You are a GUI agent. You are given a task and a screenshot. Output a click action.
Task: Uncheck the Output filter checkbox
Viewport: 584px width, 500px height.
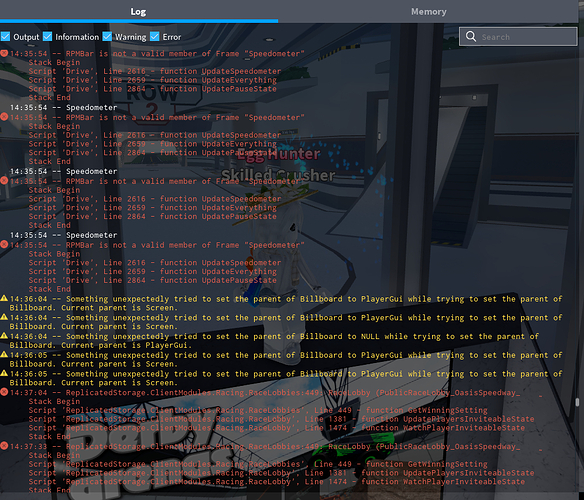click(5, 37)
